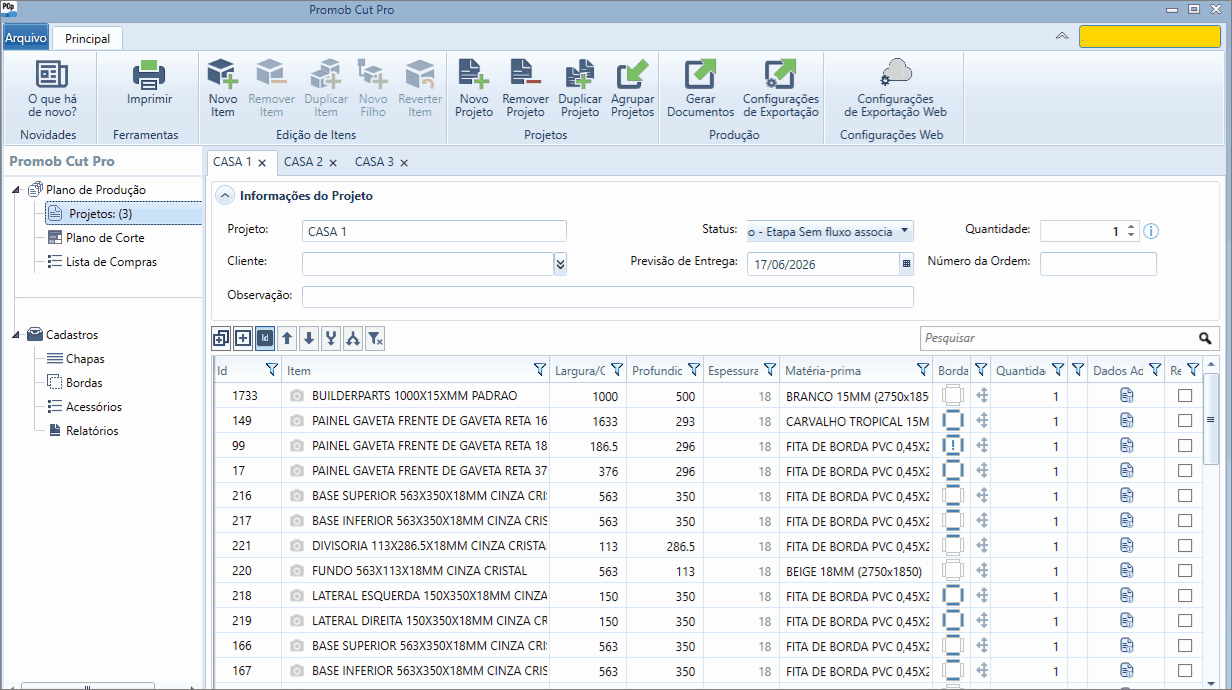Increase Quantidade with the up arrow

(x=1131, y=226)
